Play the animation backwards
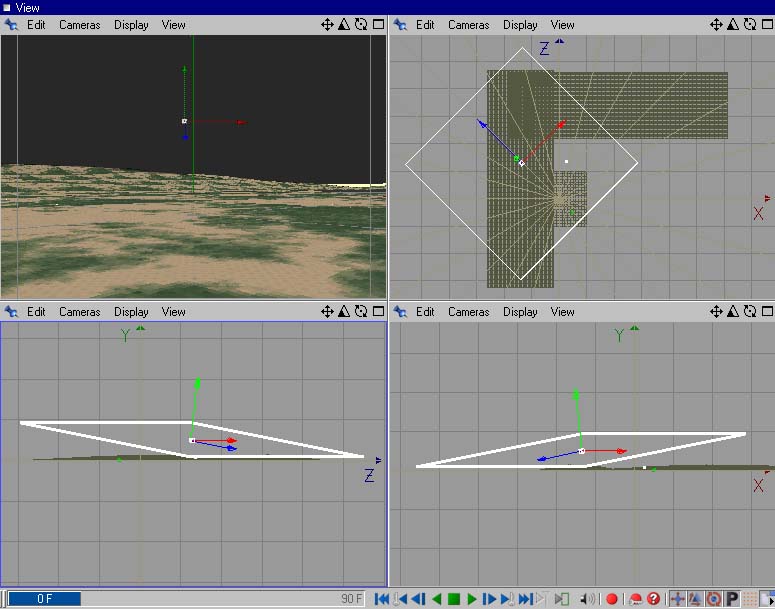 [436, 599]
